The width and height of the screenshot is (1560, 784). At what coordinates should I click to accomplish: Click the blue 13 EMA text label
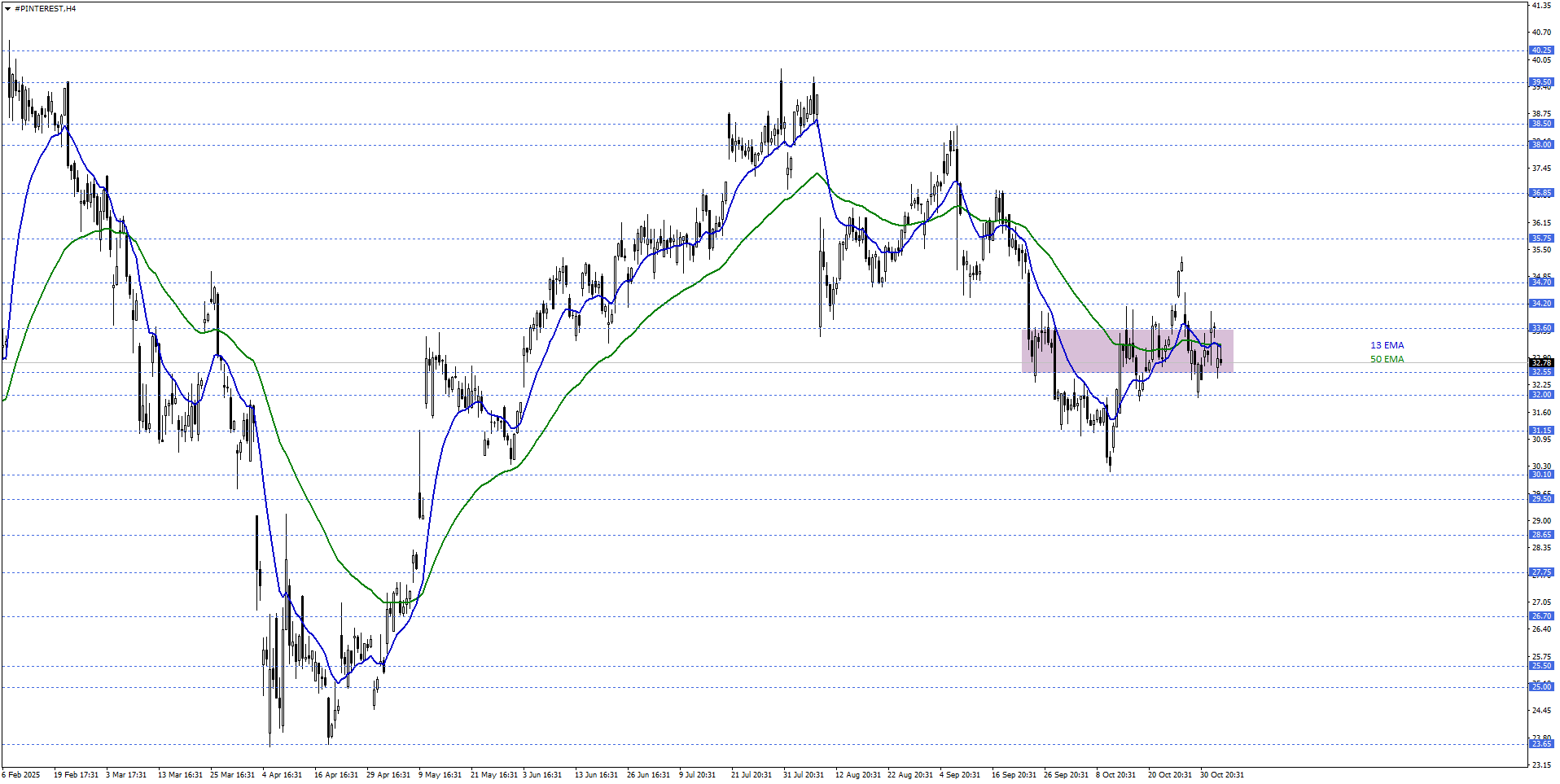pyautogui.click(x=1387, y=345)
